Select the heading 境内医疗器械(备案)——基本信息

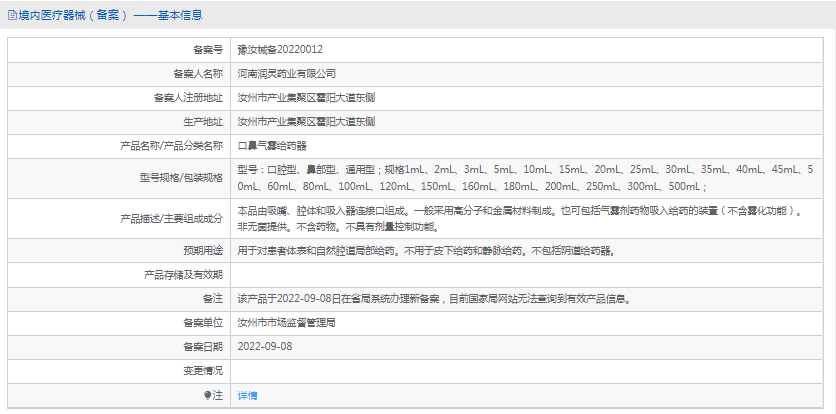[110, 15]
